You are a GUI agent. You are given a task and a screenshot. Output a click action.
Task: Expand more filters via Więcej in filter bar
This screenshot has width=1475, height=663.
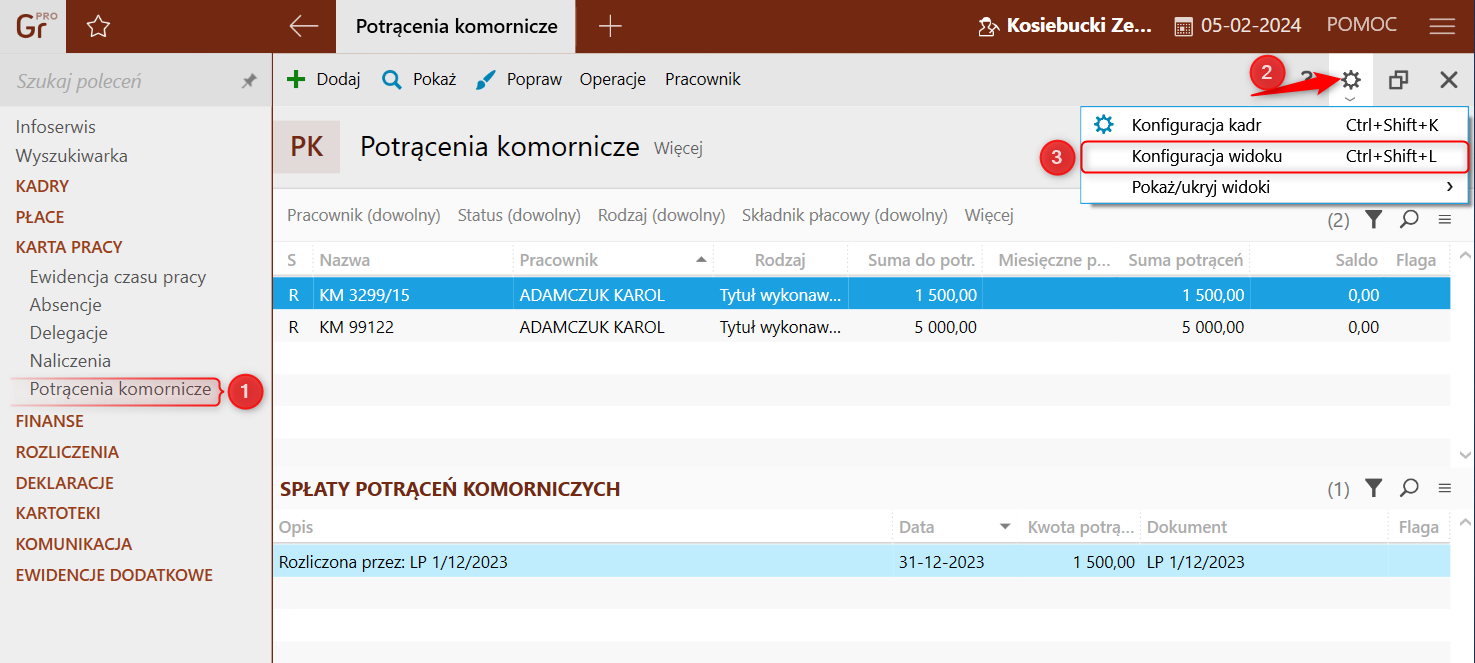[x=989, y=214]
